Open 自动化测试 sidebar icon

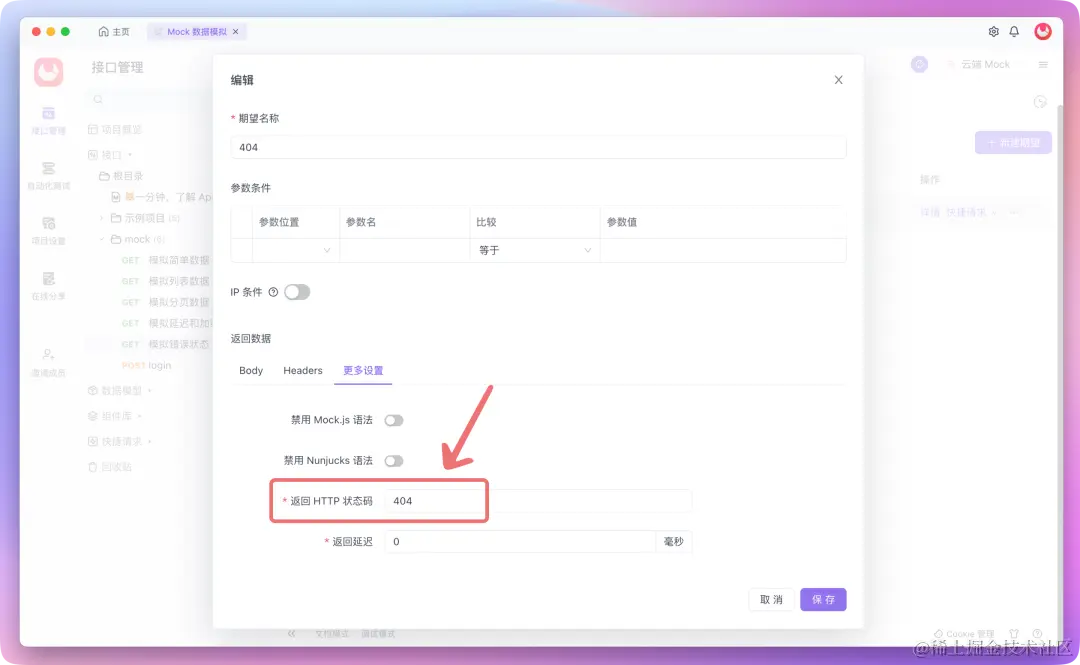[x=48, y=176]
